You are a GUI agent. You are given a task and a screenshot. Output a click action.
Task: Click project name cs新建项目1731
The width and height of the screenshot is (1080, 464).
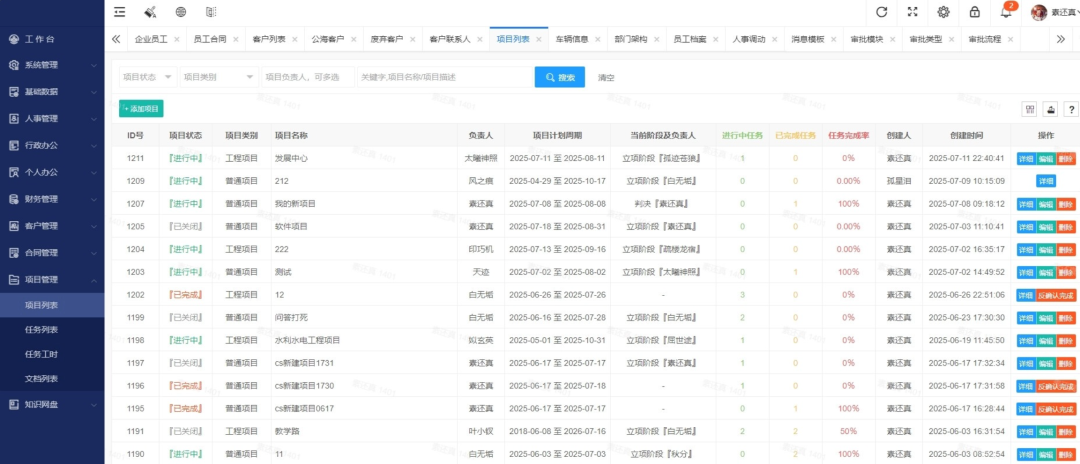click(304, 363)
